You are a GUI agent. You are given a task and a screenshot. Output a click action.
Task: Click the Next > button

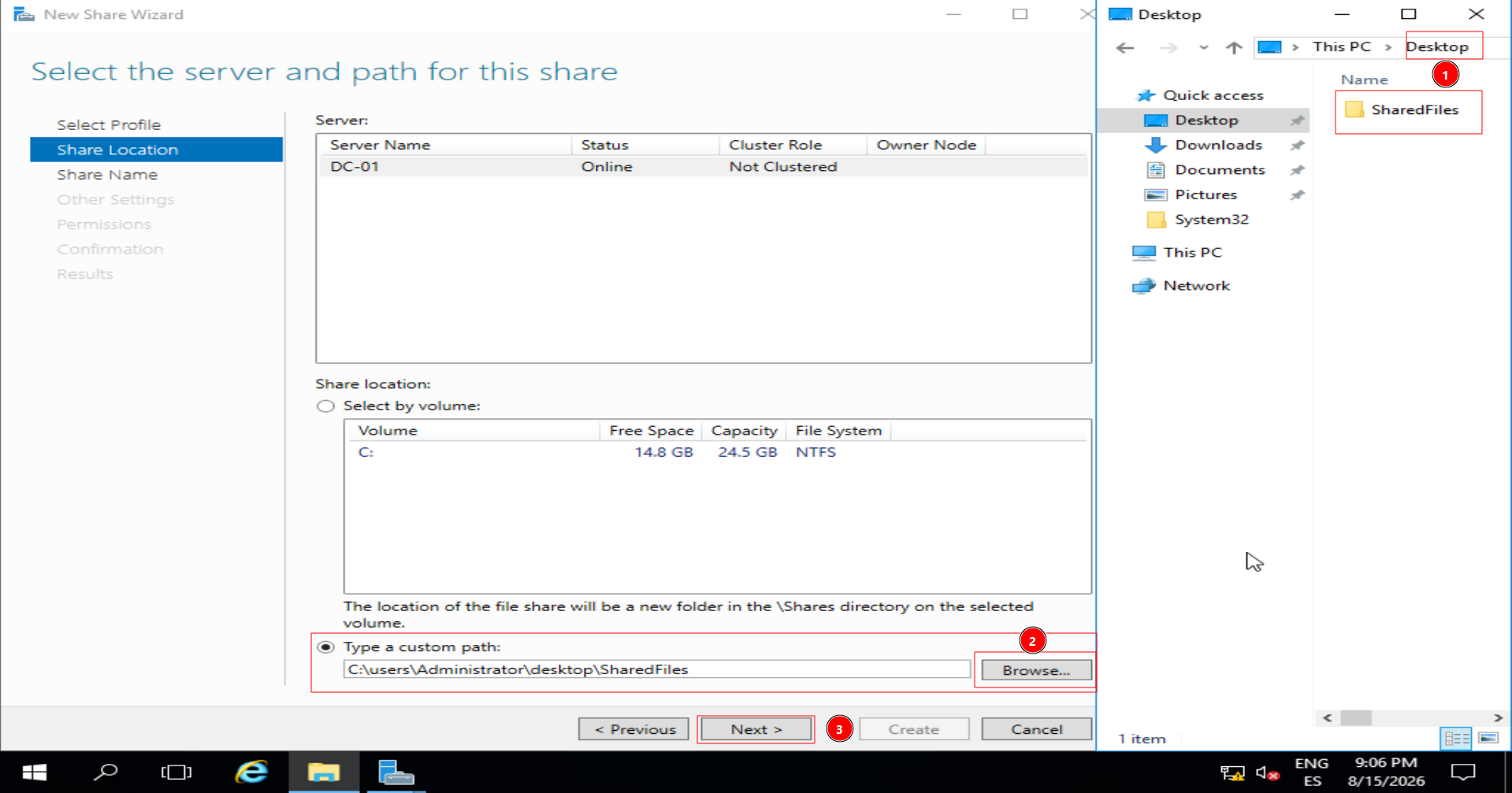tap(756, 729)
